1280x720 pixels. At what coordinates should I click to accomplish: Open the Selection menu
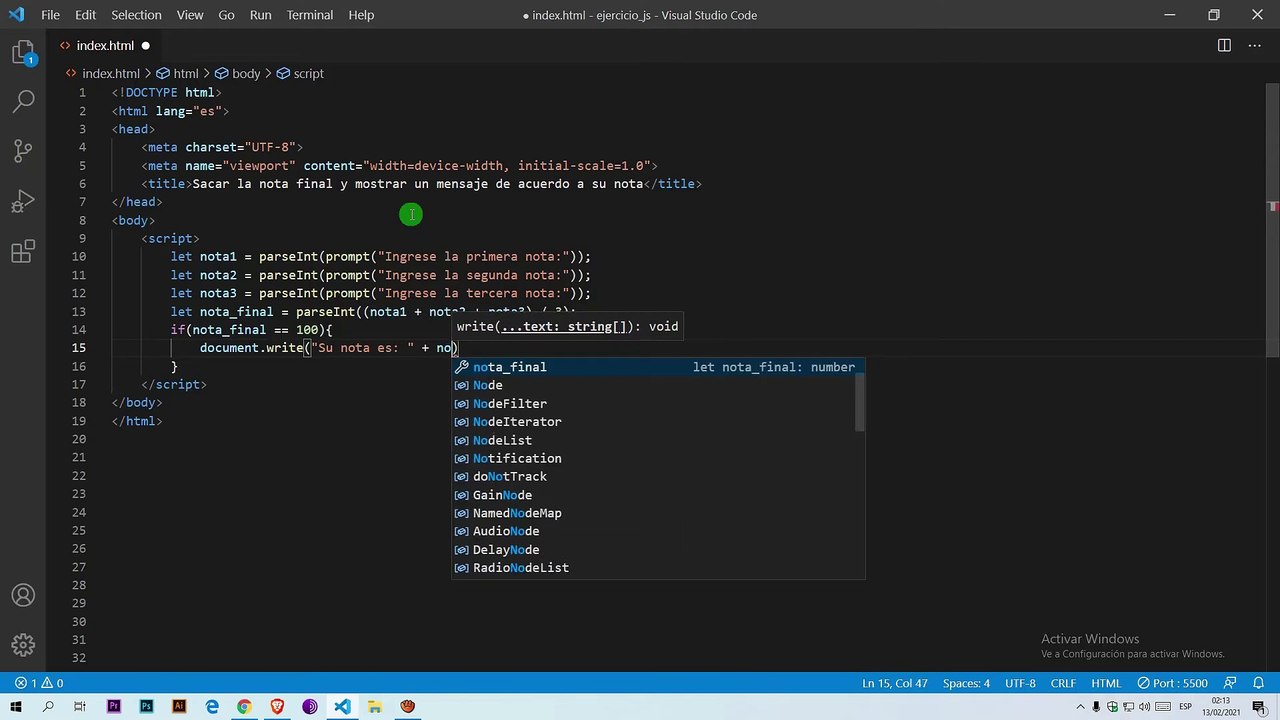point(136,15)
